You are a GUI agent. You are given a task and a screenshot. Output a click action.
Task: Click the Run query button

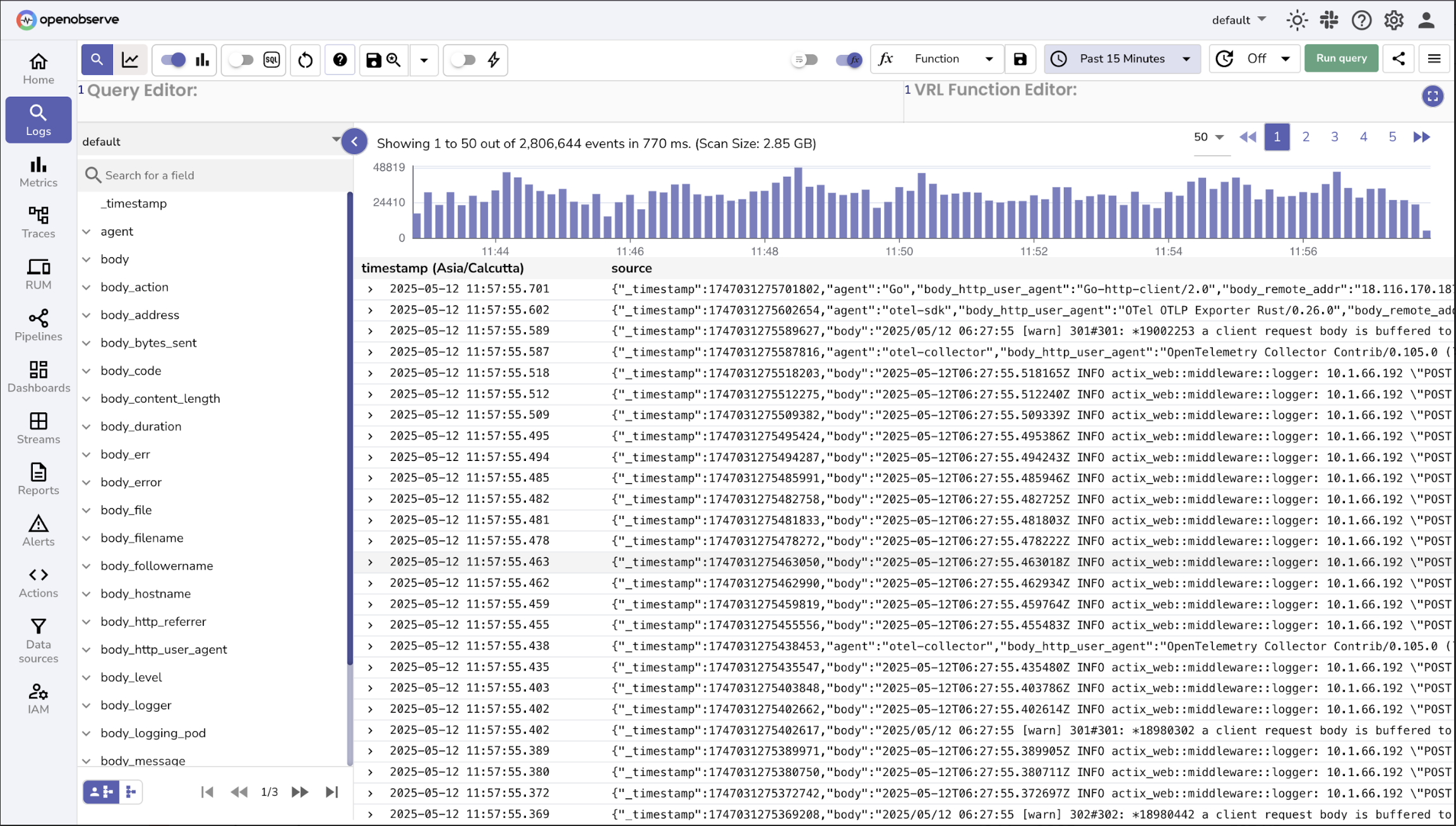pos(1341,58)
